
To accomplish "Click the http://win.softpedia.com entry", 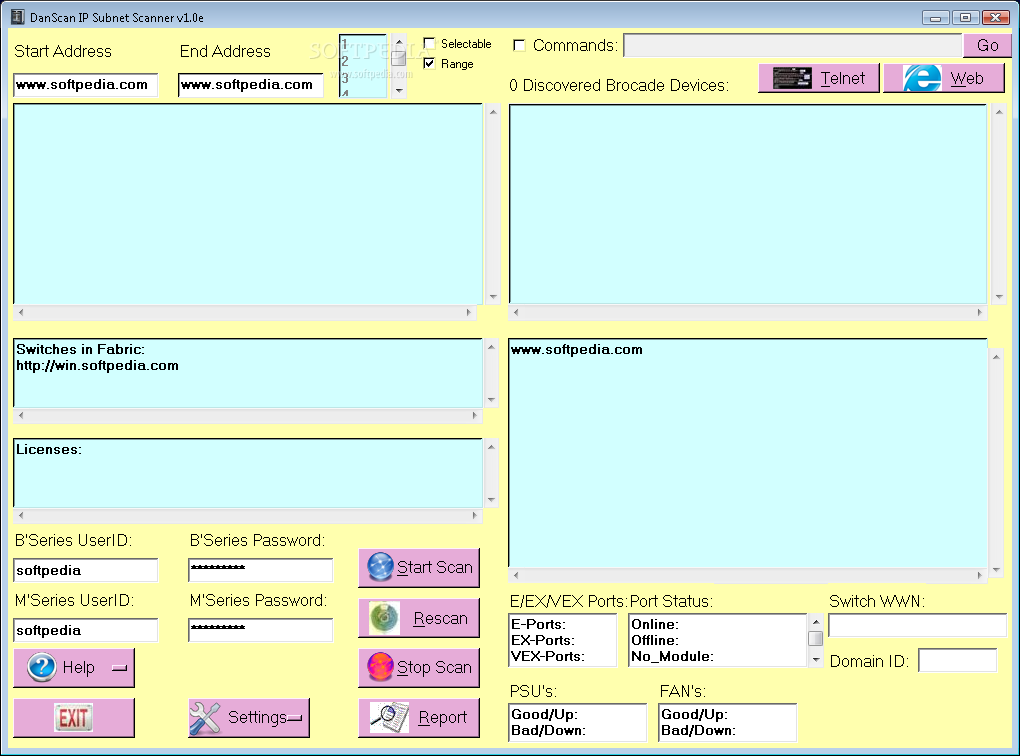I will click(x=98, y=366).
